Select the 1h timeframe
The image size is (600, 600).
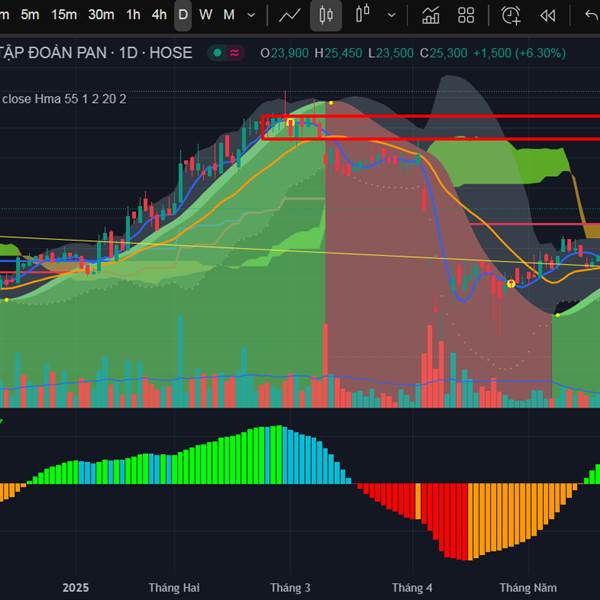[133, 15]
